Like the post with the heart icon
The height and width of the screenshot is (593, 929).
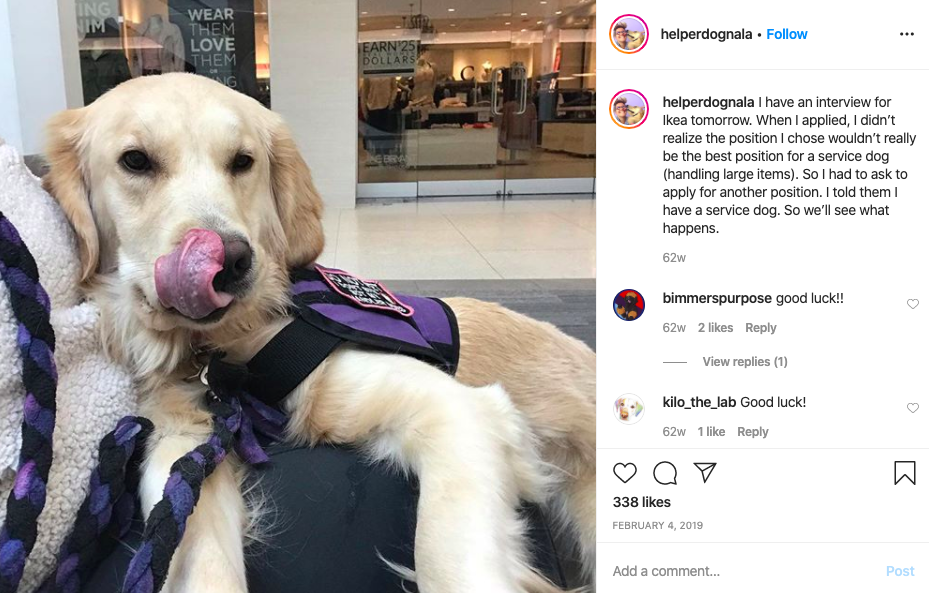coord(624,473)
